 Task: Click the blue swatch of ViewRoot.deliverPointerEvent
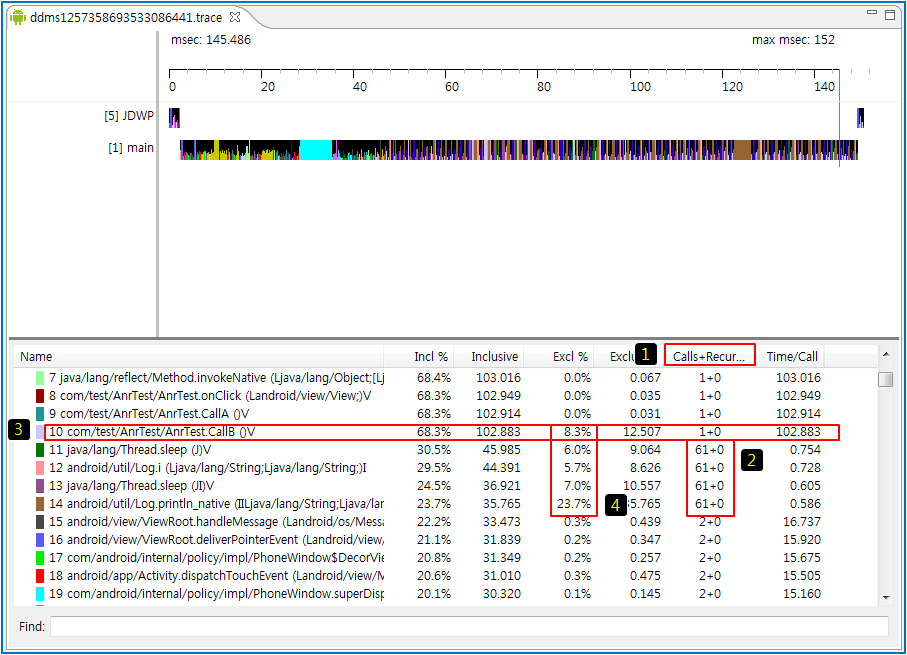[40, 540]
